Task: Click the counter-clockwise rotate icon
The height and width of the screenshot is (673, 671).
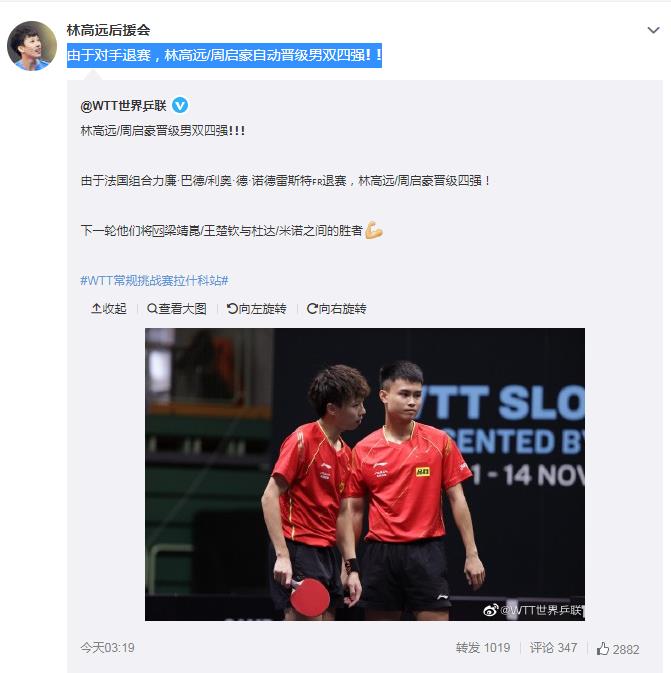Action: tap(232, 308)
